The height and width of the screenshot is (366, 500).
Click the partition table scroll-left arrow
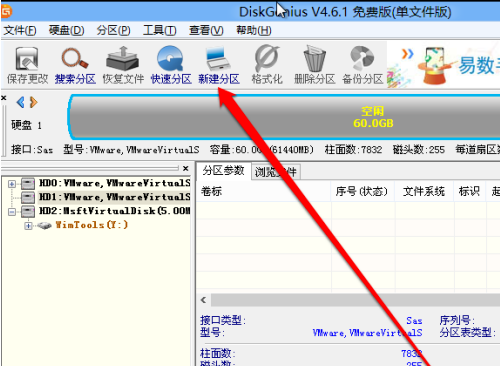point(204,300)
